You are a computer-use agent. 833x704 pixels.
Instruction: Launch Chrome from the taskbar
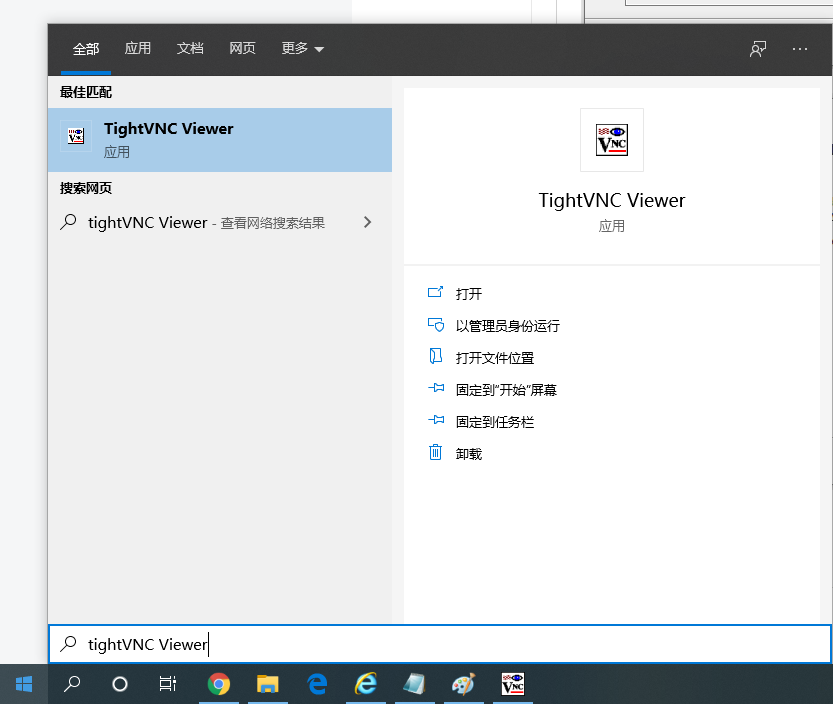(218, 685)
